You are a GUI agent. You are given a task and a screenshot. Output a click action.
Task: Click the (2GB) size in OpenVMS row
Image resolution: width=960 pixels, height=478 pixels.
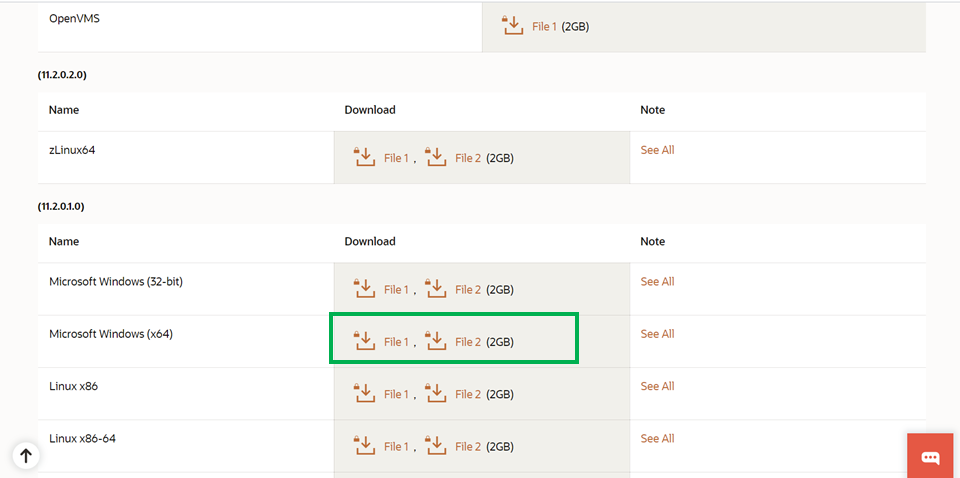[576, 27]
